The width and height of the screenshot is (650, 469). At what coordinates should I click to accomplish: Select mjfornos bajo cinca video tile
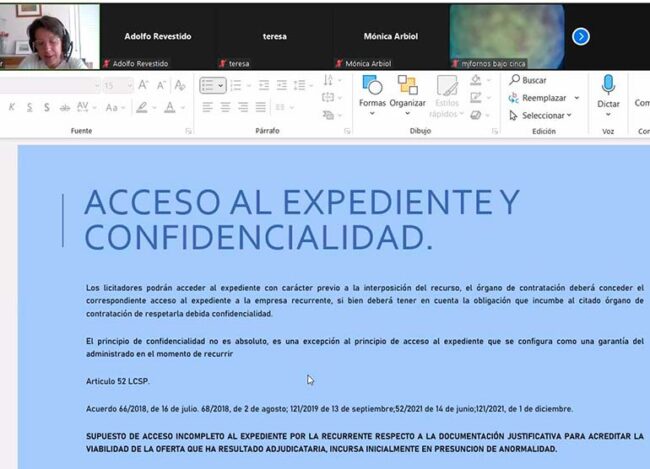click(x=507, y=36)
